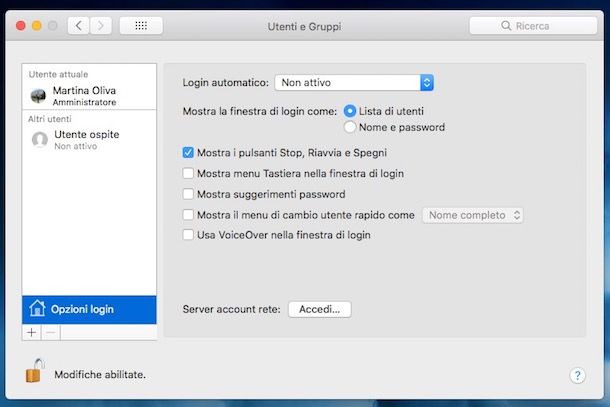Add a user with the plus button

click(x=32, y=332)
